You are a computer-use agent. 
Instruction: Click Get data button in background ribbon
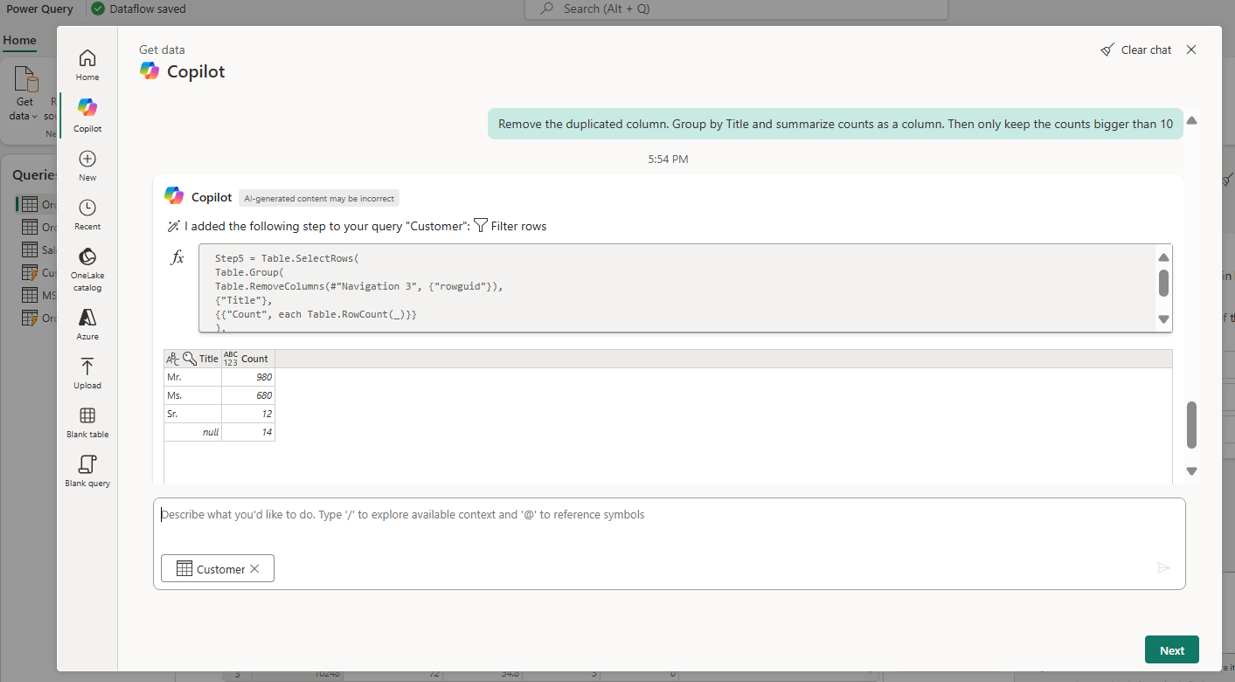[25, 95]
